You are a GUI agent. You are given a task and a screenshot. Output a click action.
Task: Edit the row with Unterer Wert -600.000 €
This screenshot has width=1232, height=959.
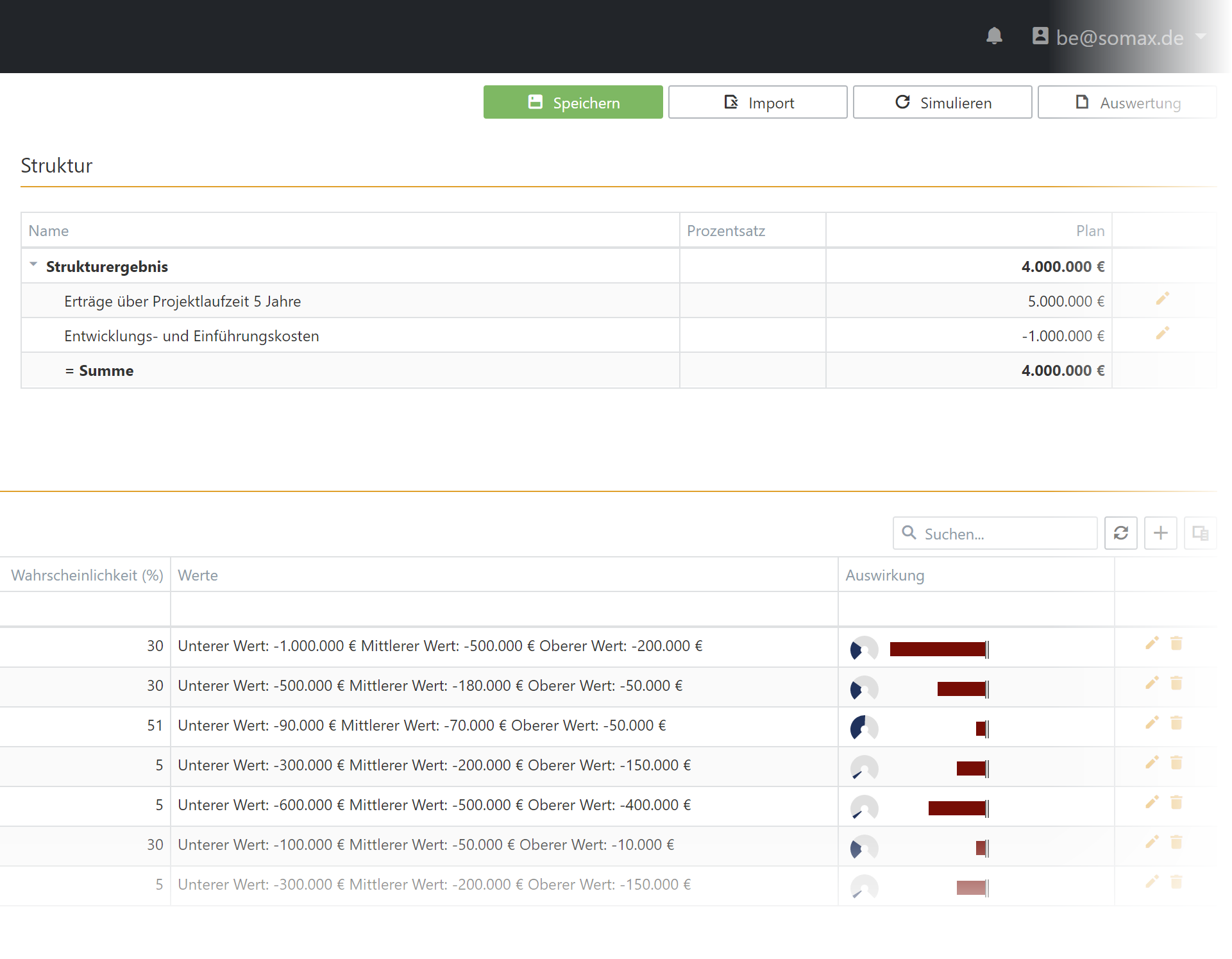pyautogui.click(x=1152, y=802)
